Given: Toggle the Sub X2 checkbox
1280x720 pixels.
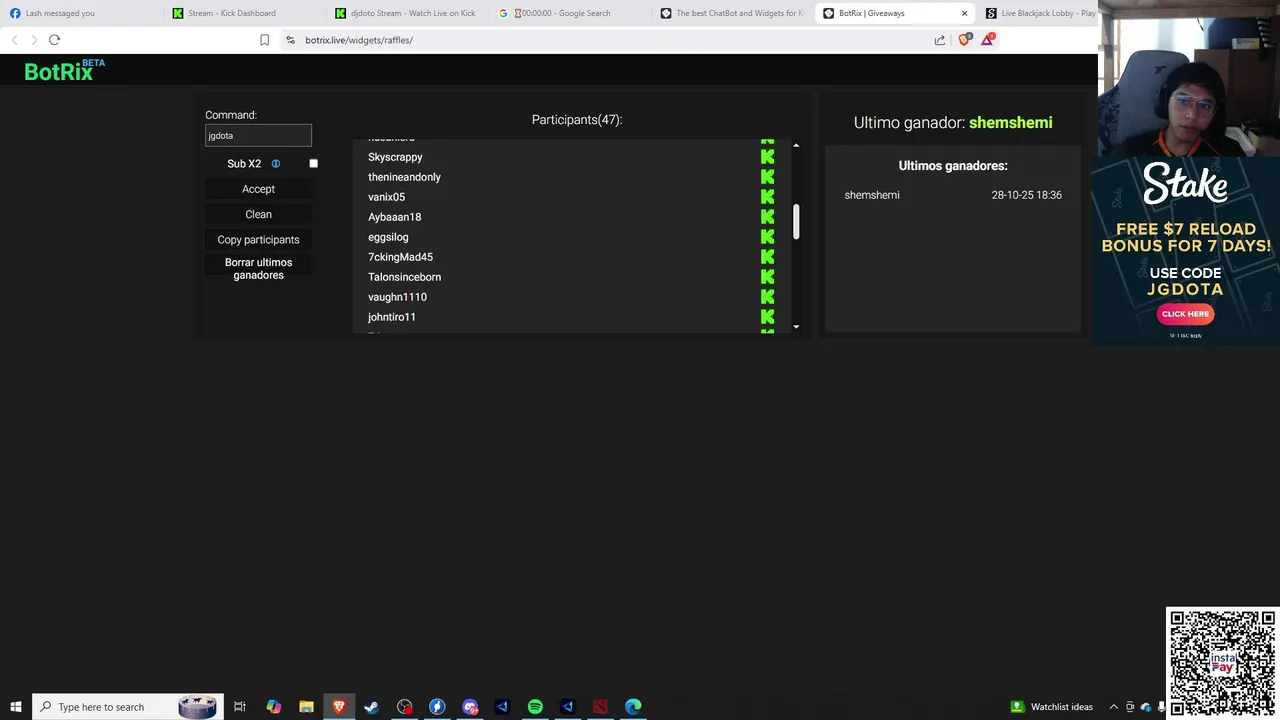Looking at the screenshot, I should tap(313, 164).
